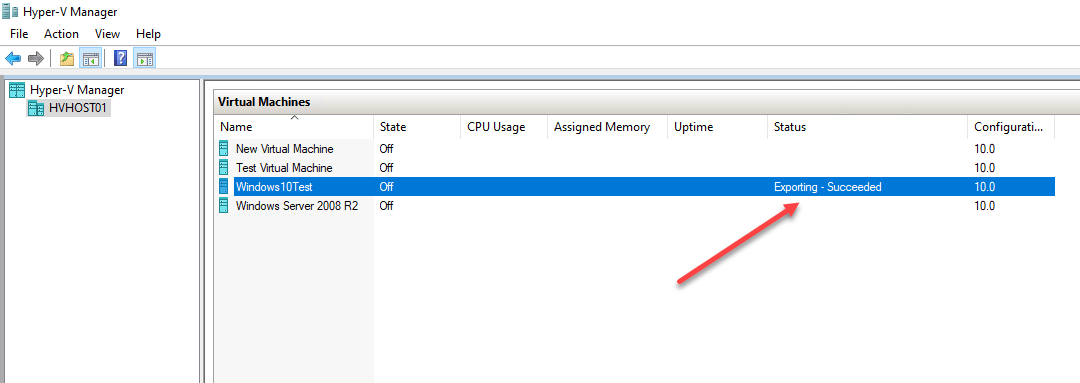This screenshot has width=1080, height=383.
Task: Select the HVHOST01 tree node
Action: pos(79,108)
